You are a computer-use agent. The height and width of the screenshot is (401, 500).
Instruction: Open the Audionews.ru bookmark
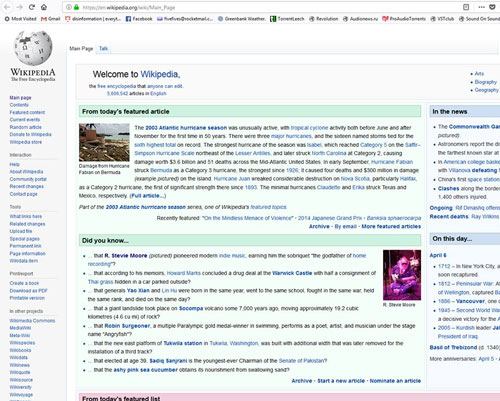tap(360, 19)
